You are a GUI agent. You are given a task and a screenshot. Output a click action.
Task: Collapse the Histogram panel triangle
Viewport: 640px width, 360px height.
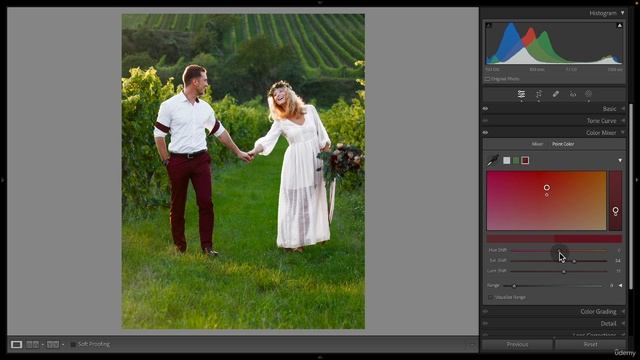pyautogui.click(x=622, y=13)
